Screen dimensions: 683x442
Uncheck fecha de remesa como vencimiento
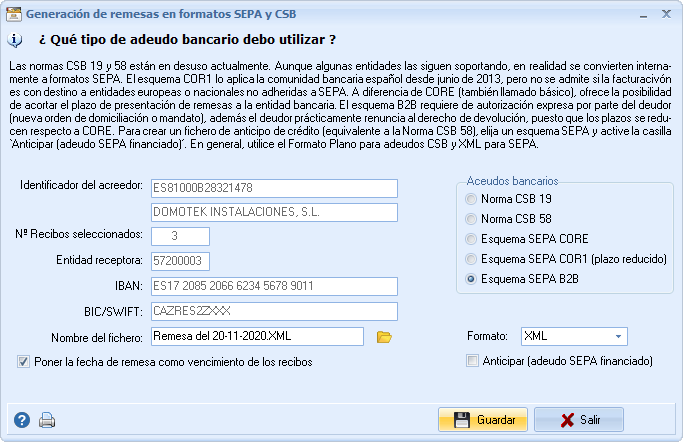pos(23,361)
